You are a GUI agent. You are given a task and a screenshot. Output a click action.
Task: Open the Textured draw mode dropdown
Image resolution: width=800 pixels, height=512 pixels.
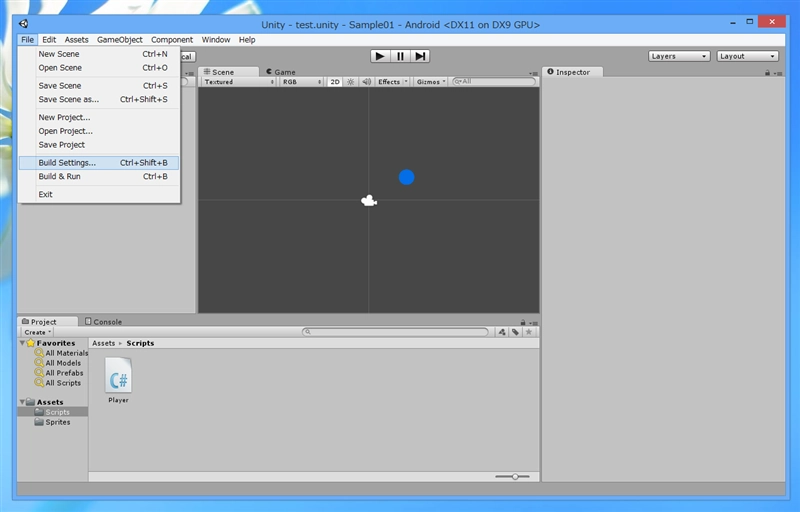click(239, 82)
